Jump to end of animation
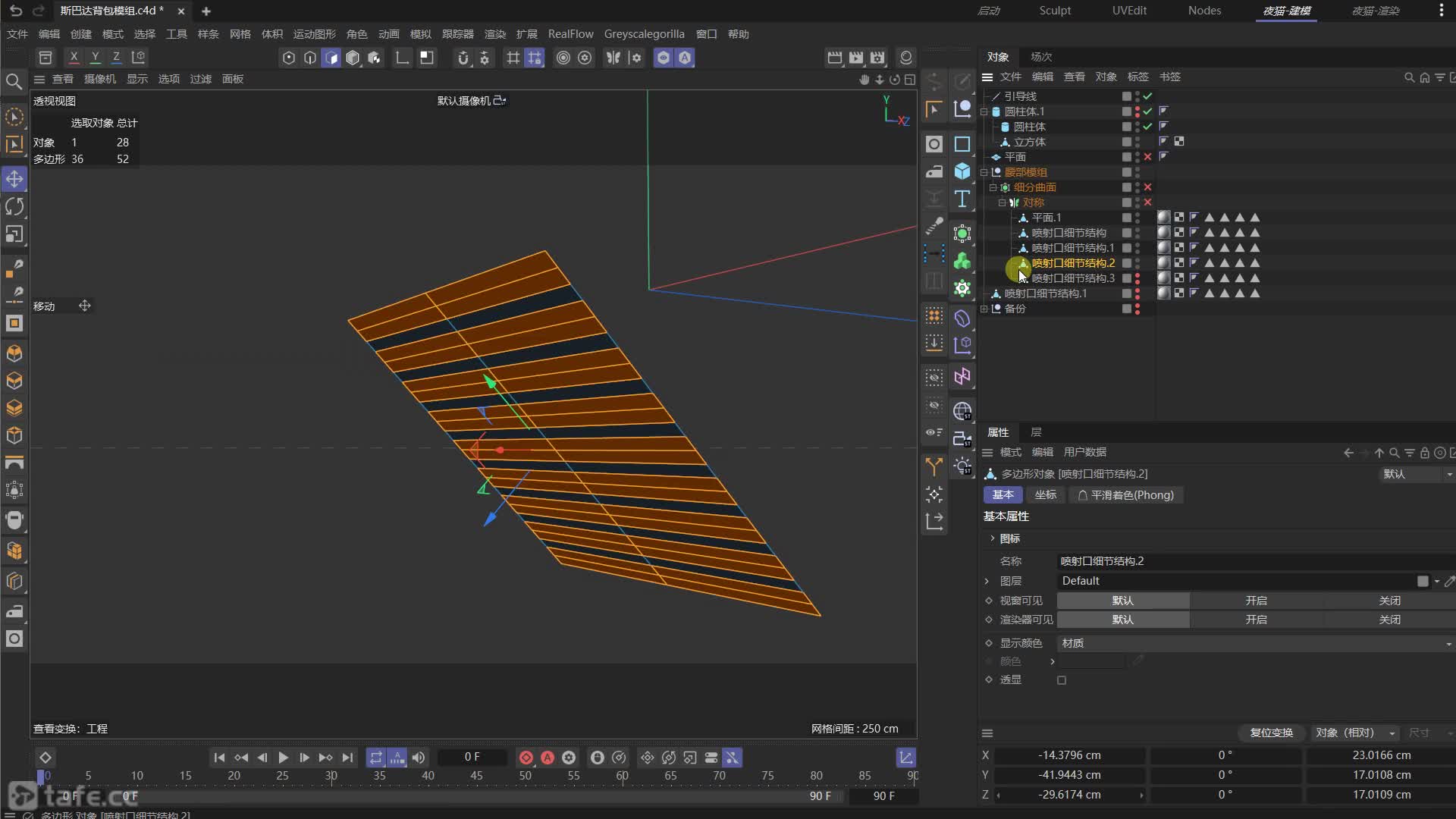The width and height of the screenshot is (1456, 819). click(x=347, y=758)
